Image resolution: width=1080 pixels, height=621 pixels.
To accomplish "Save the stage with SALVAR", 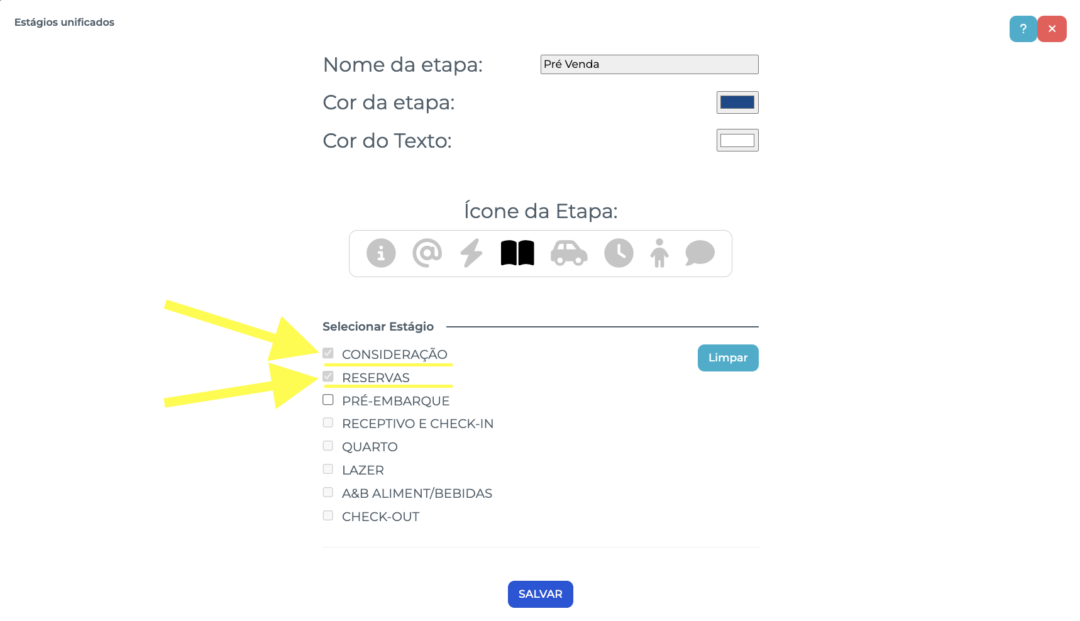I will (540, 594).
